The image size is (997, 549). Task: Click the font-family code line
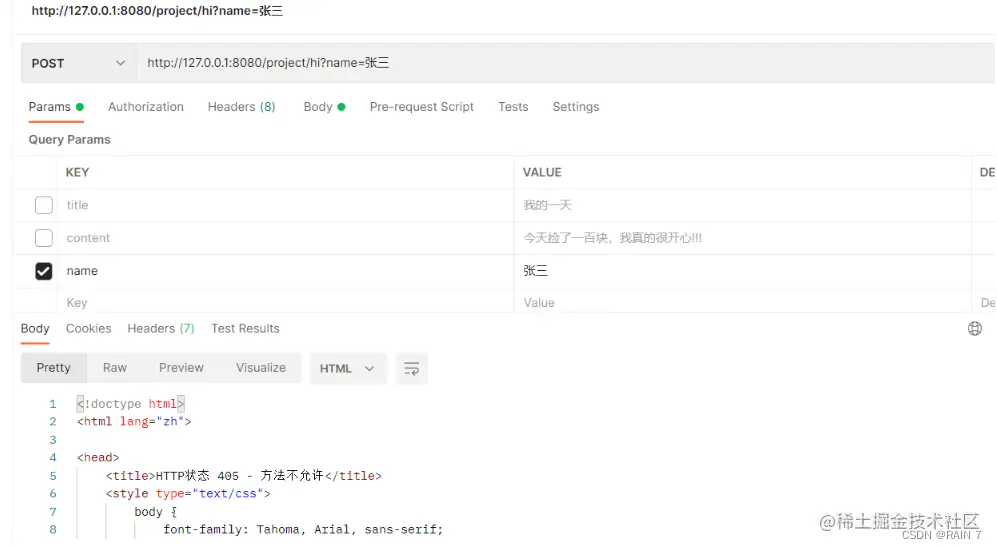coord(303,529)
